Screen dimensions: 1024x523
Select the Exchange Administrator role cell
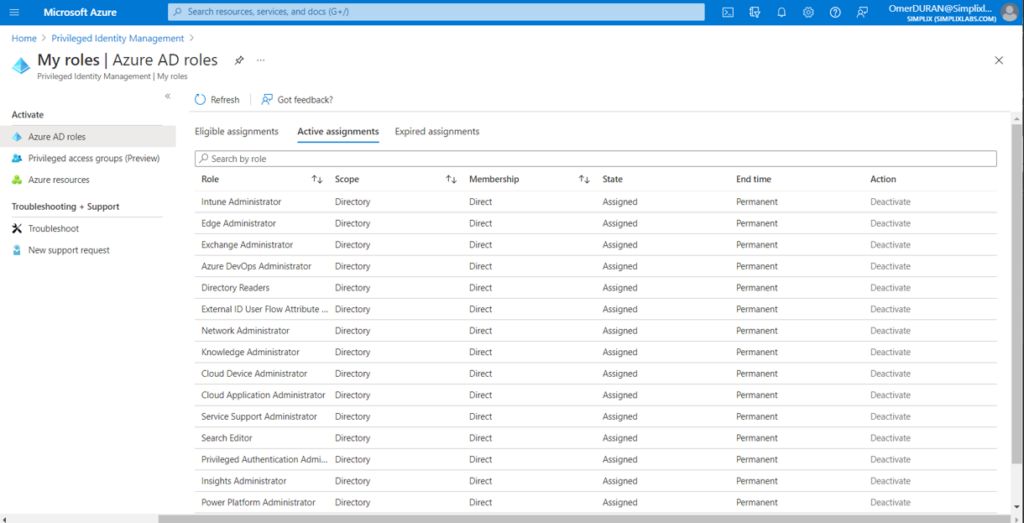click(247, 245)
